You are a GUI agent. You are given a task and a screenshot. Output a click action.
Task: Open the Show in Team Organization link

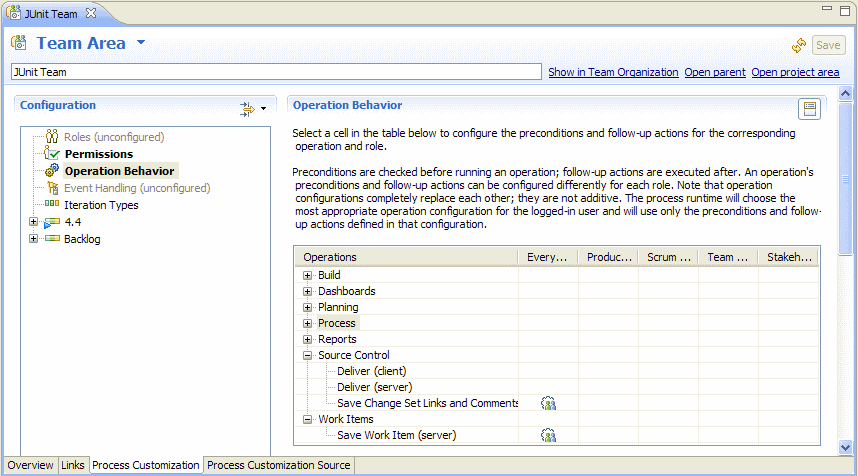(613, 72)
